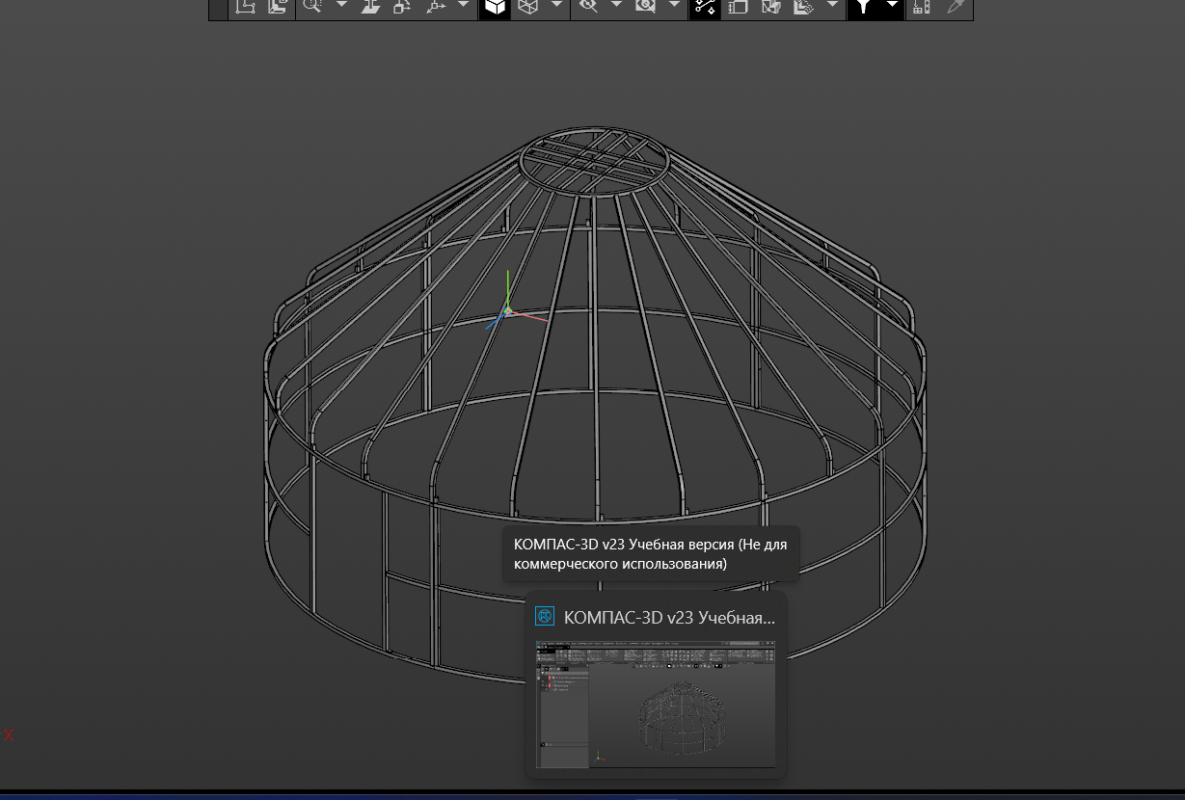The width and height of the screenshot is (1185, 800).
Task: Open the dropdown arrow beside funnel filter
Action: click(892, 6)
